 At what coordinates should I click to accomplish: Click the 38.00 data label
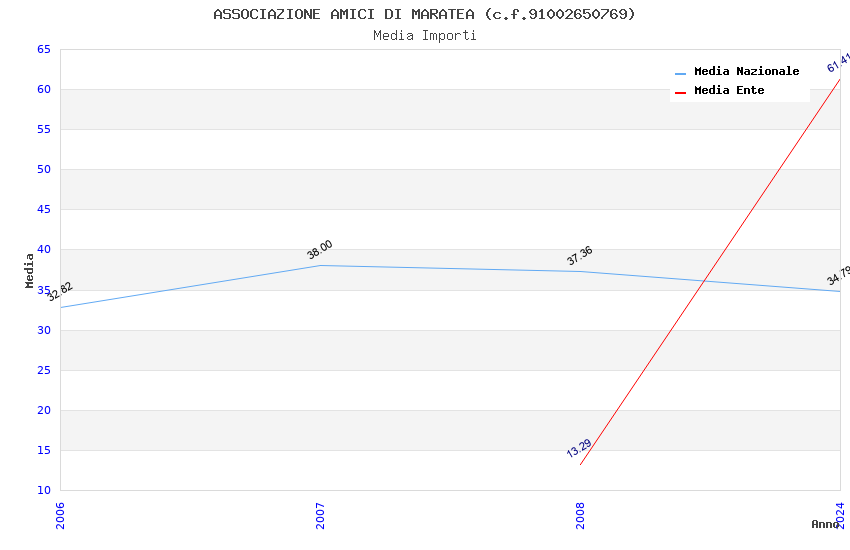coord(320,250)
